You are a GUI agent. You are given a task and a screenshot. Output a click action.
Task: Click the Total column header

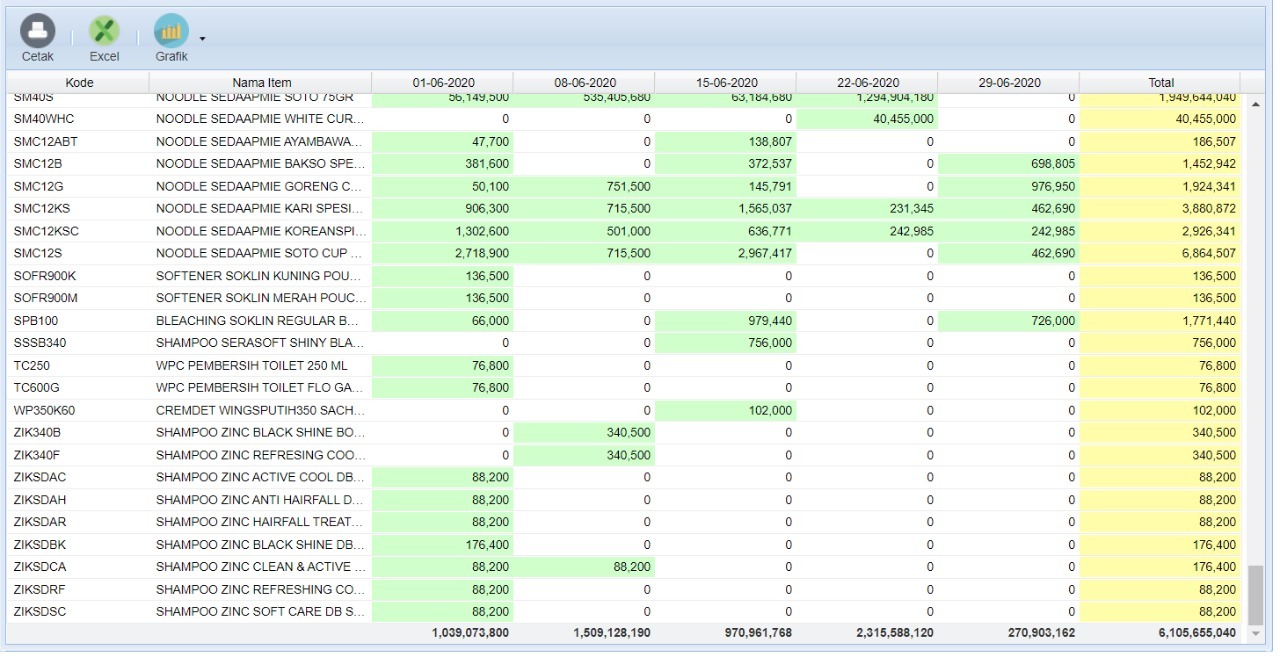point(1160,83)
